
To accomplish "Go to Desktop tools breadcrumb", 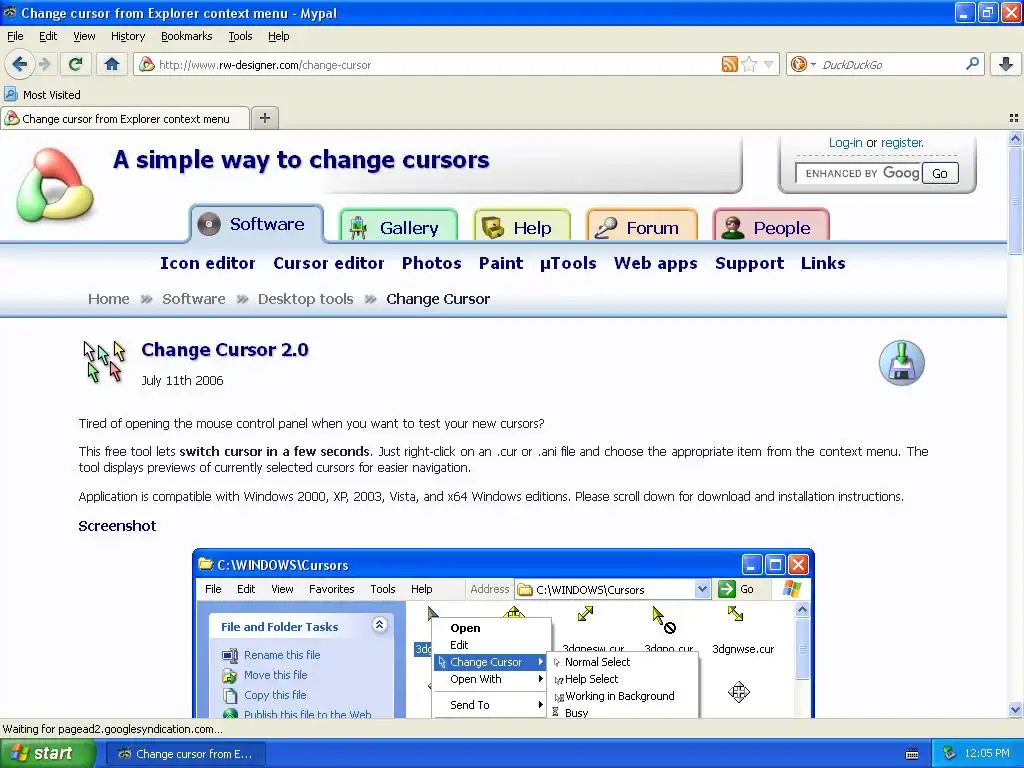I will (305, 299).
